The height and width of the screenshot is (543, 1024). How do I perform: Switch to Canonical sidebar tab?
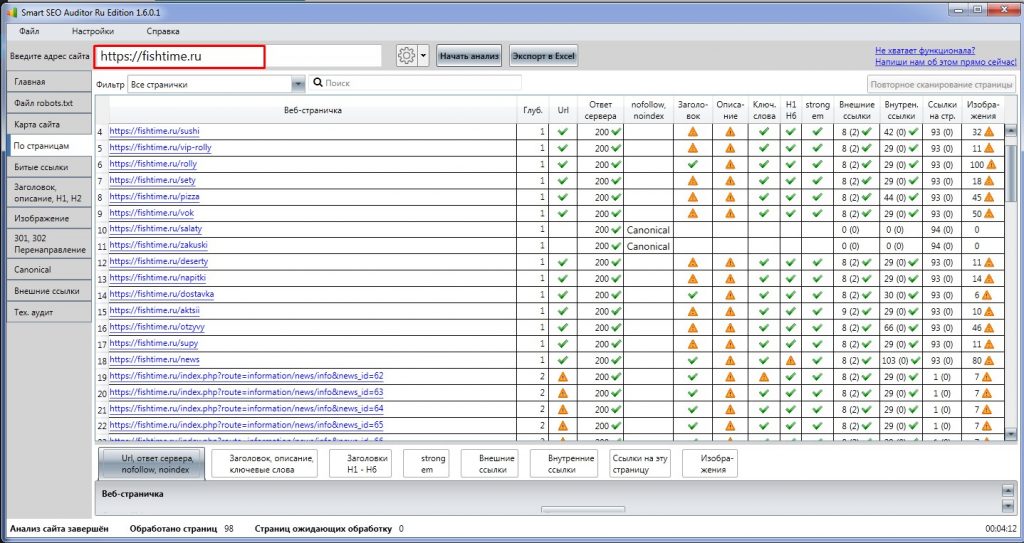click(x=49, y=269)
